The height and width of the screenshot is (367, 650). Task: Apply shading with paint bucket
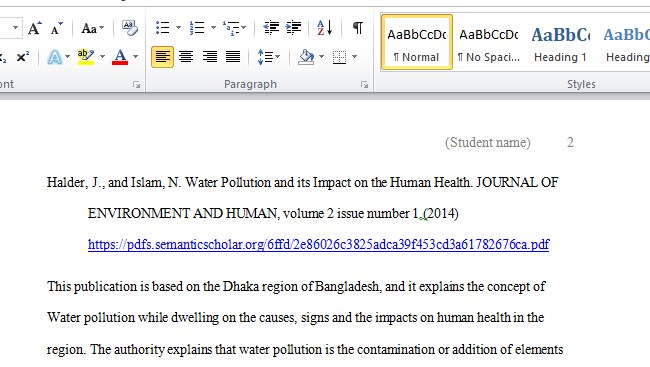pyautogui.click(x=306, y=57)
